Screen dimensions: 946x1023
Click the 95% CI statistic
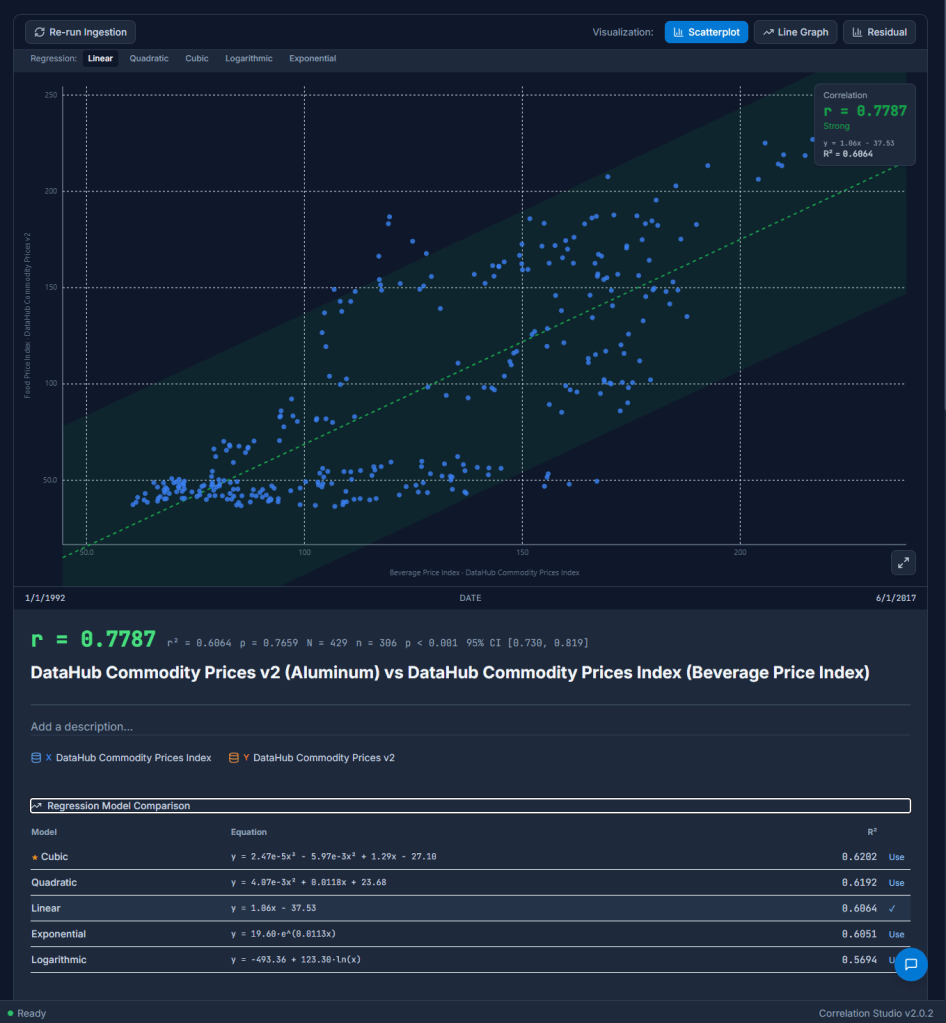pos(527,643)
